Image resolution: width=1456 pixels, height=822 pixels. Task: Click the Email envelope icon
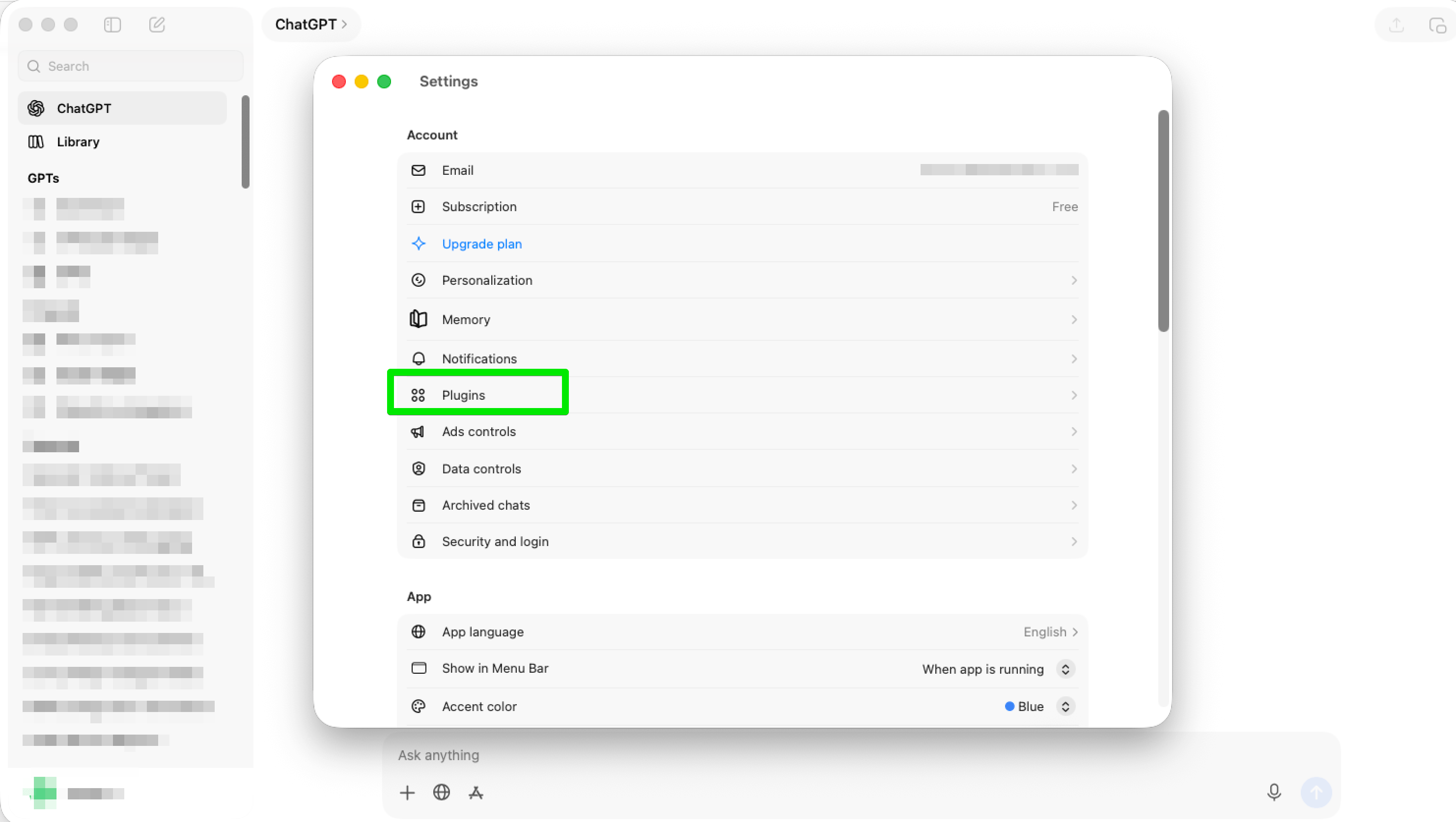(418, 170)
